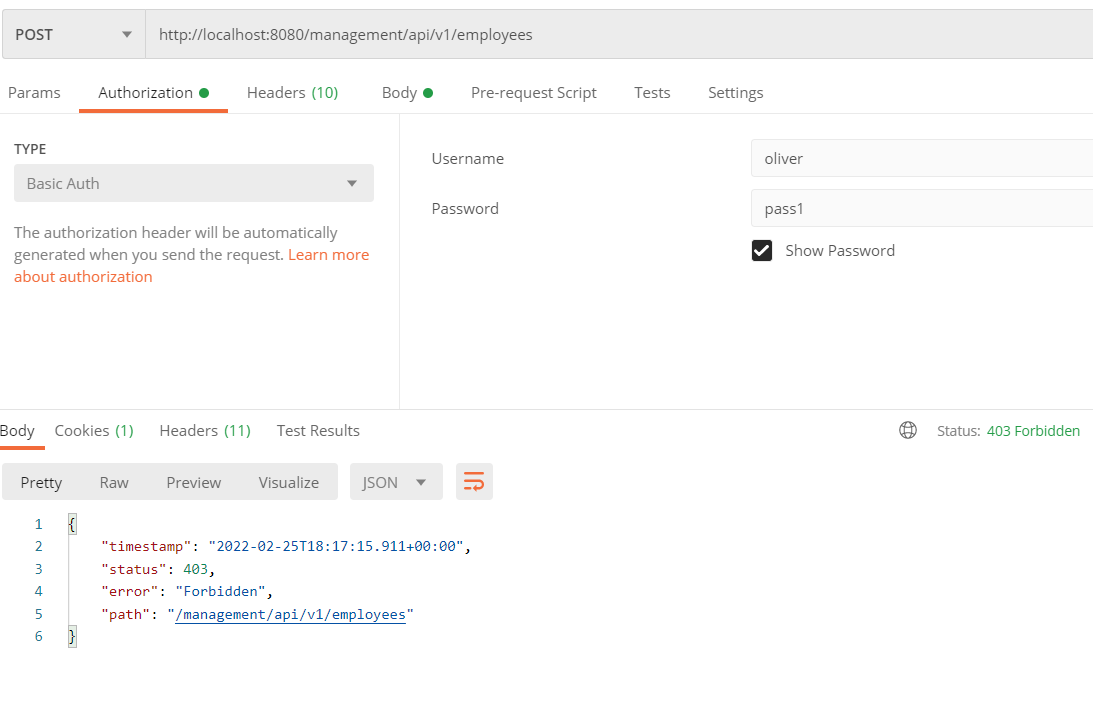
Task: Click the Username field containing oliver
Action: (920, 159)
